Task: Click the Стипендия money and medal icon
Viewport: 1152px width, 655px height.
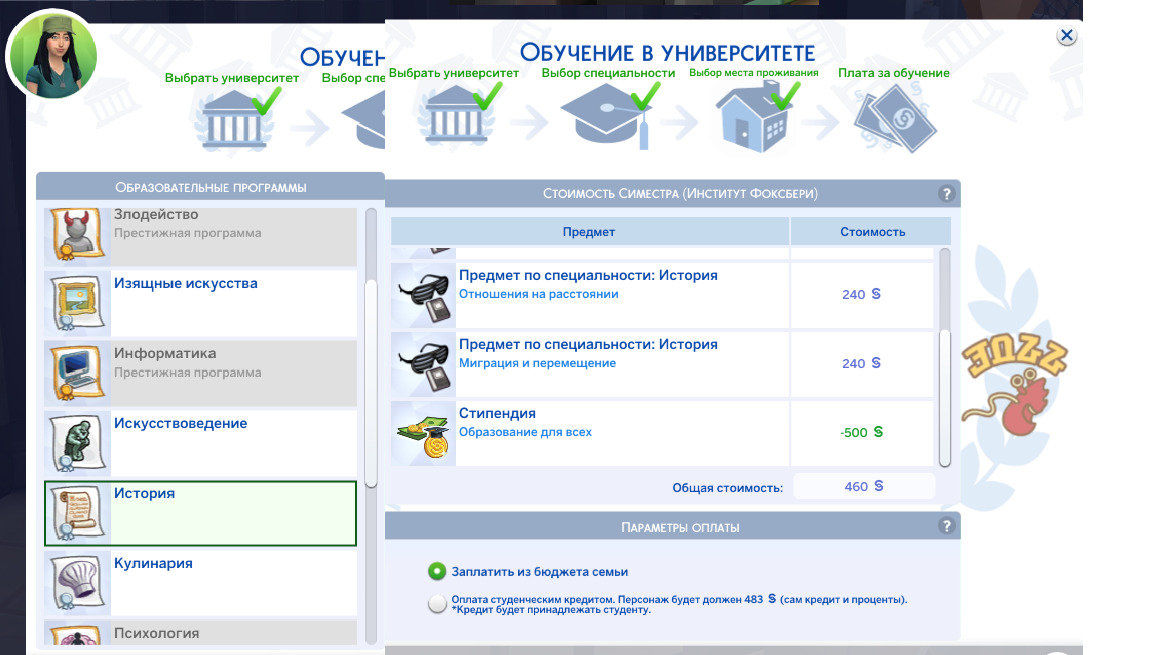Action: pyautogui.click(x=423, y=433)
